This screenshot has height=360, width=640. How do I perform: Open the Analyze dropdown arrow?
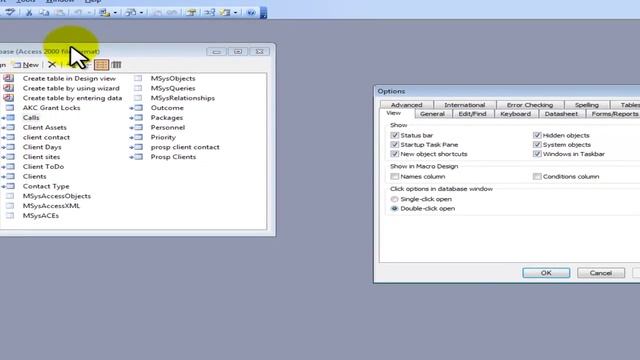pos(141,13)
